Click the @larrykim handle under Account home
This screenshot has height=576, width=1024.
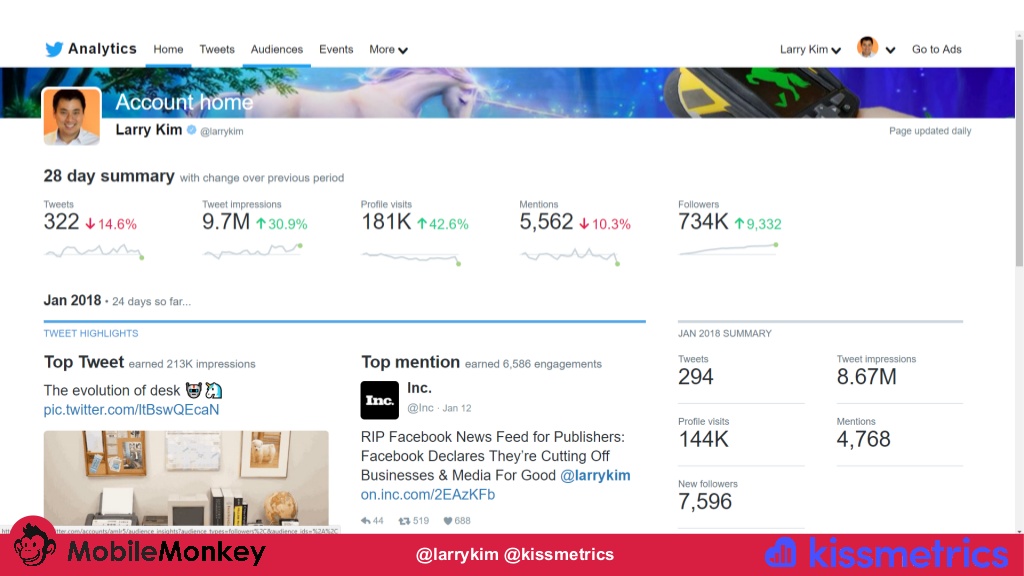(221, 131)
